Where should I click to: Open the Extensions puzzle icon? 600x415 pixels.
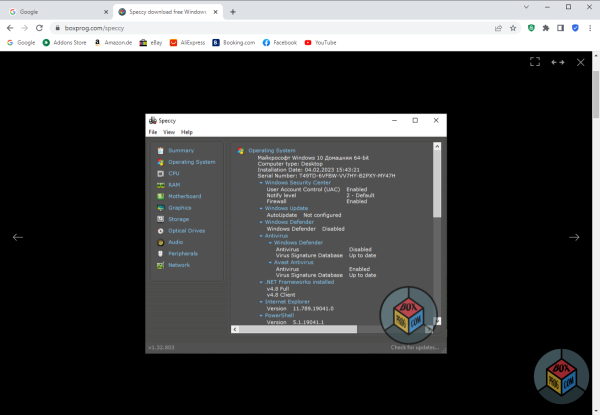coord(546,28)
